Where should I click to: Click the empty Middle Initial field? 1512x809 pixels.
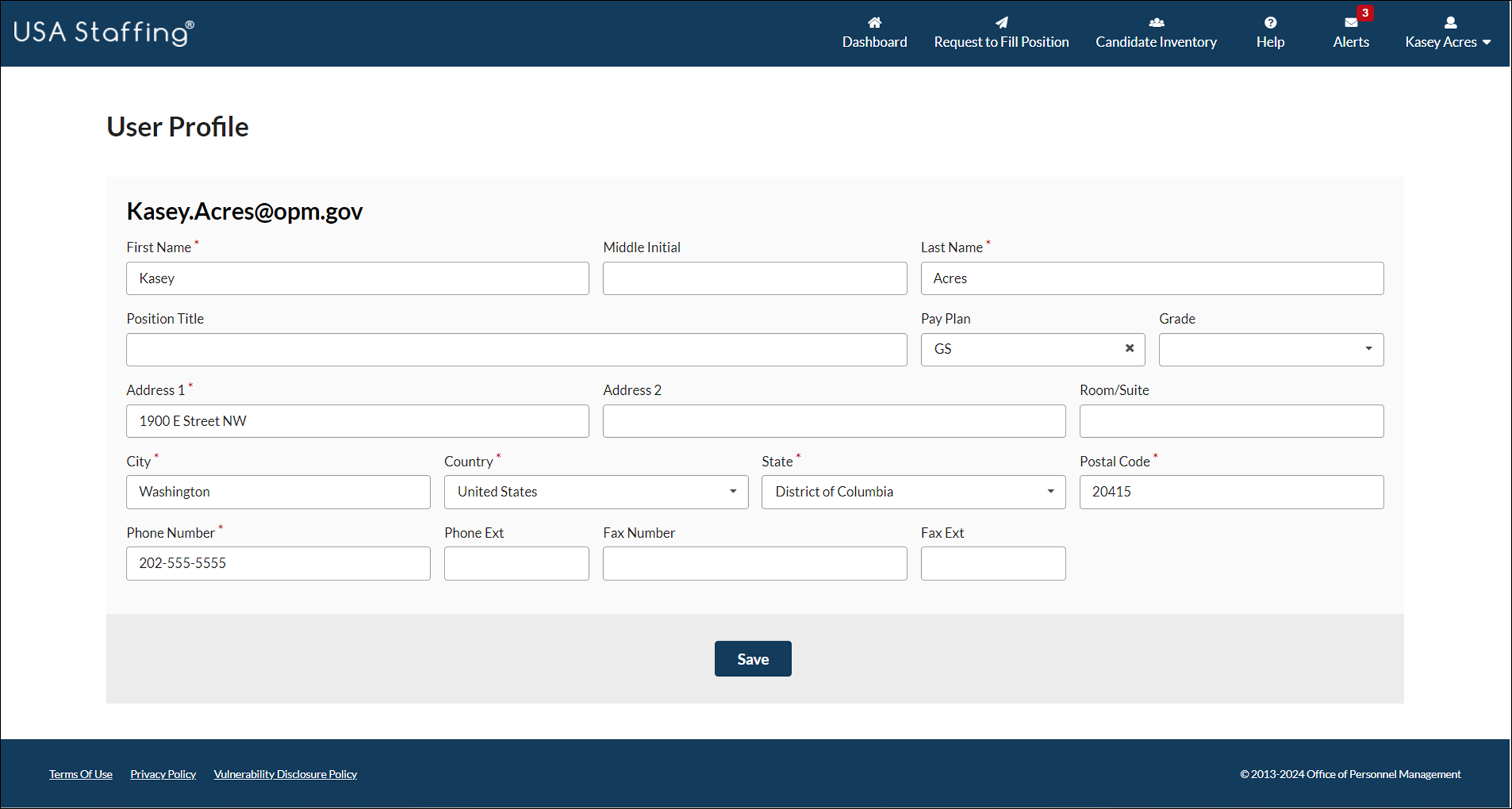[x=754, y=278]
